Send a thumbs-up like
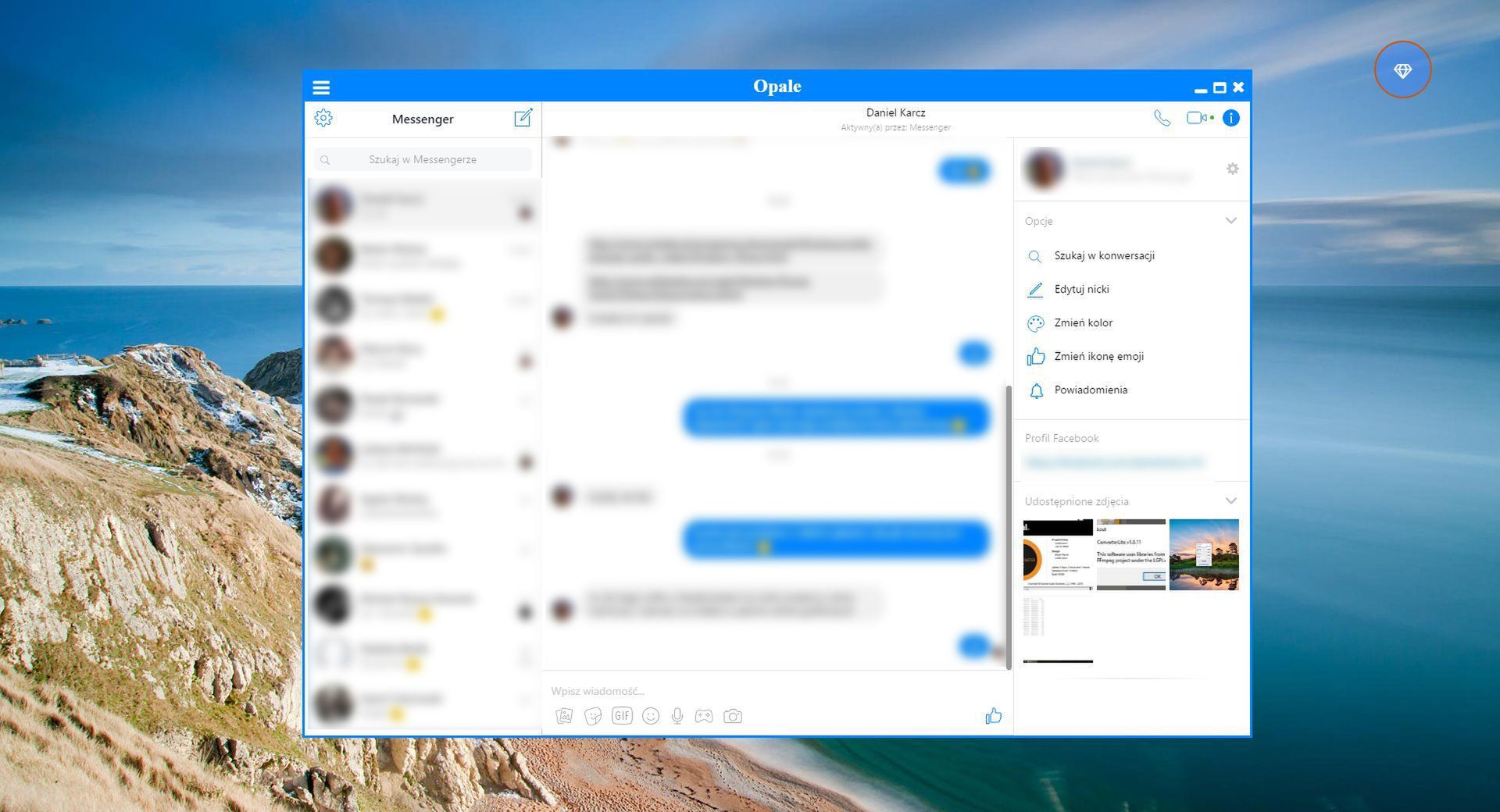 coord(993,715)
